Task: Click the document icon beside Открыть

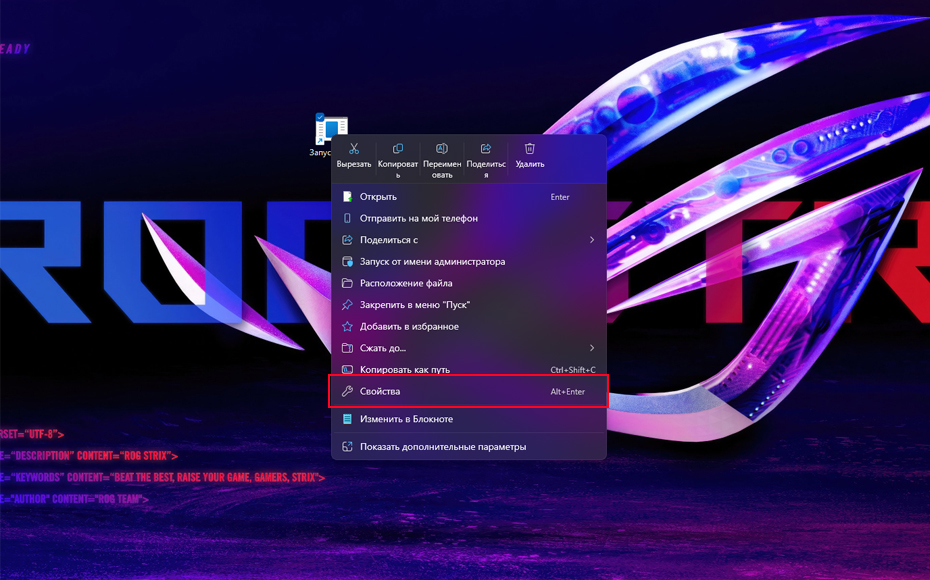Action: coord(348,196)
